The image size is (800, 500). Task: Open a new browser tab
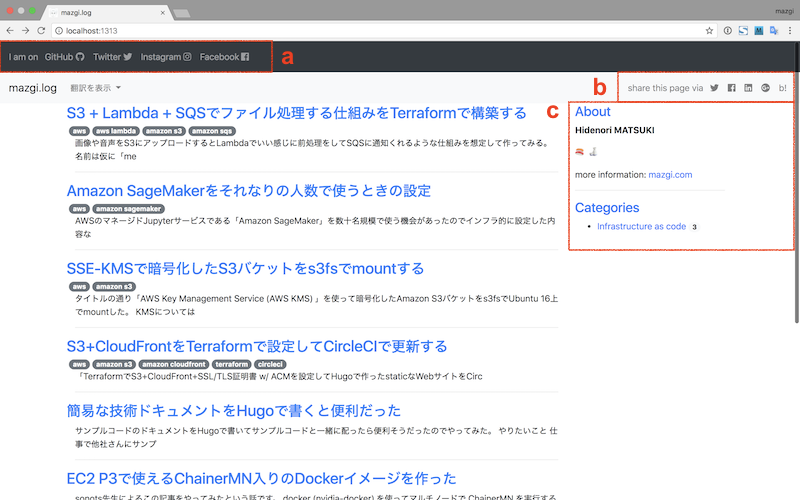click(182, 12)
